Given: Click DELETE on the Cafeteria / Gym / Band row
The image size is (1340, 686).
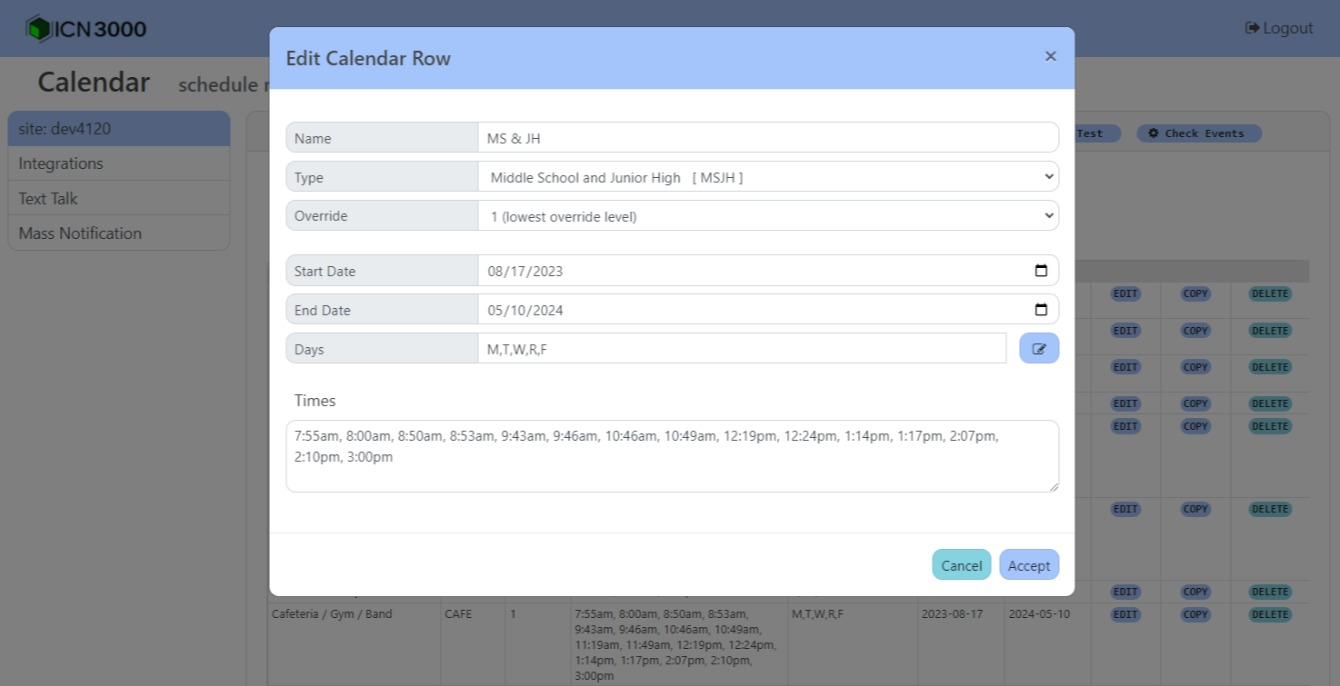Looking at the screenshot, I should pos(1269,615).
